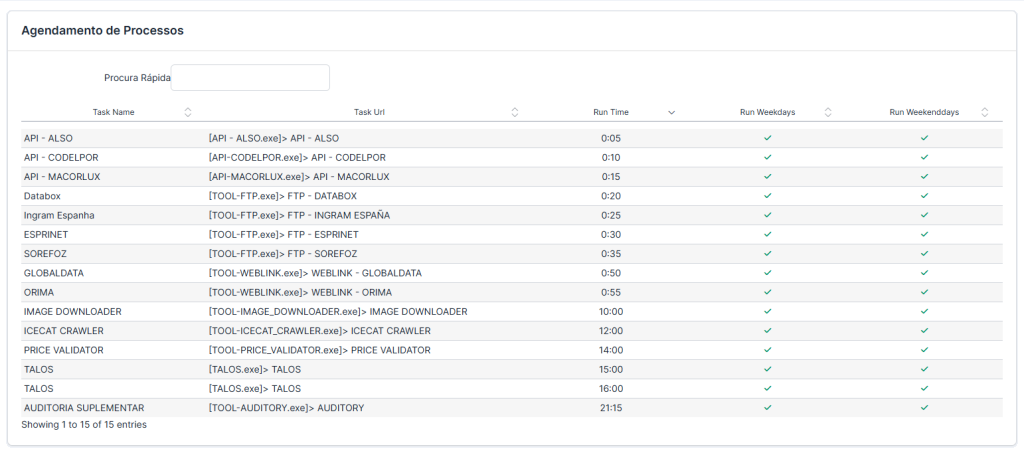This screenshot has height=453, width=1024.
Task: Click weekdays checkmark for PRICE VALIDATOR
Action: [x=768, y=350]
